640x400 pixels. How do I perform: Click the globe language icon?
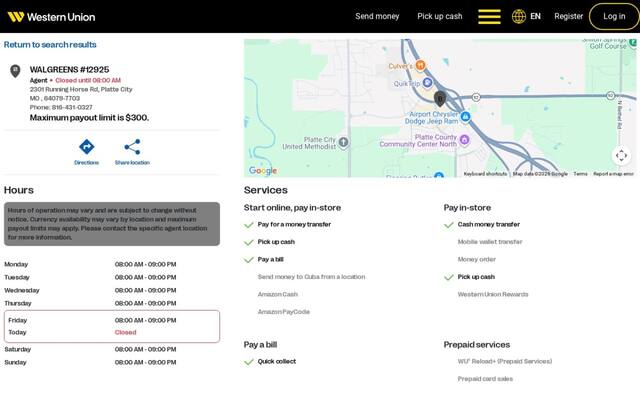pos(519,16)
